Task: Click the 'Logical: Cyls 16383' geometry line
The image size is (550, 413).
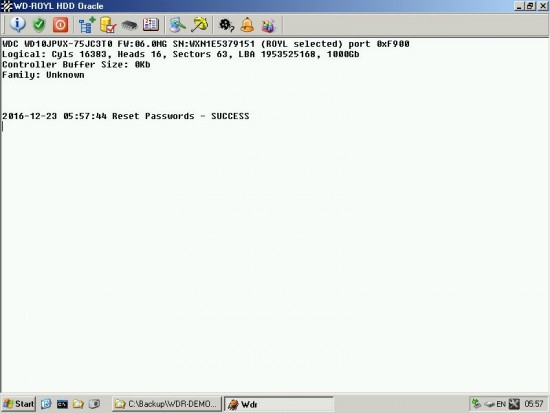Action: pos(181,54)
